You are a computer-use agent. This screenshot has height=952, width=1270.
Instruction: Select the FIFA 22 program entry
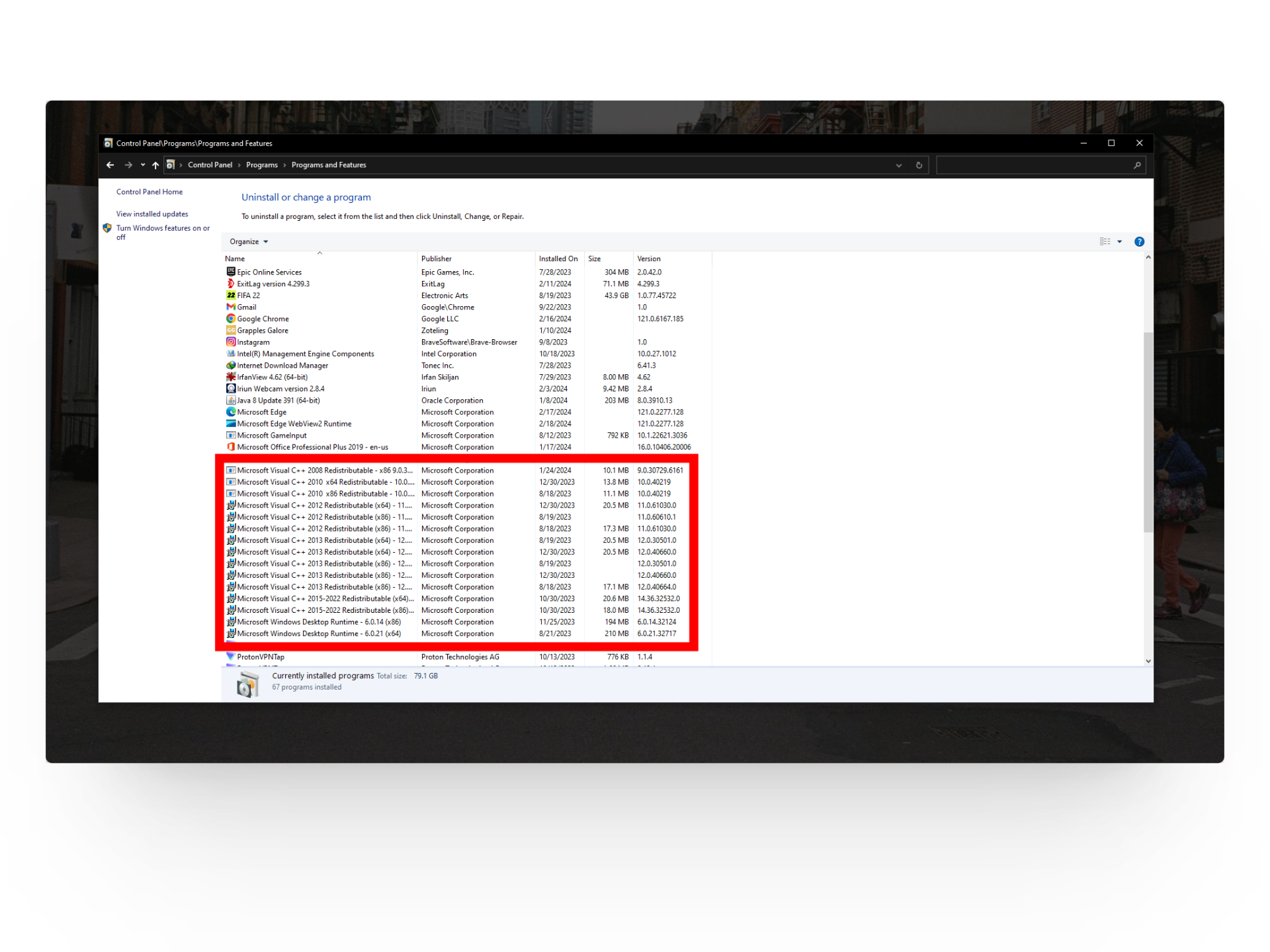click(248, 296)
